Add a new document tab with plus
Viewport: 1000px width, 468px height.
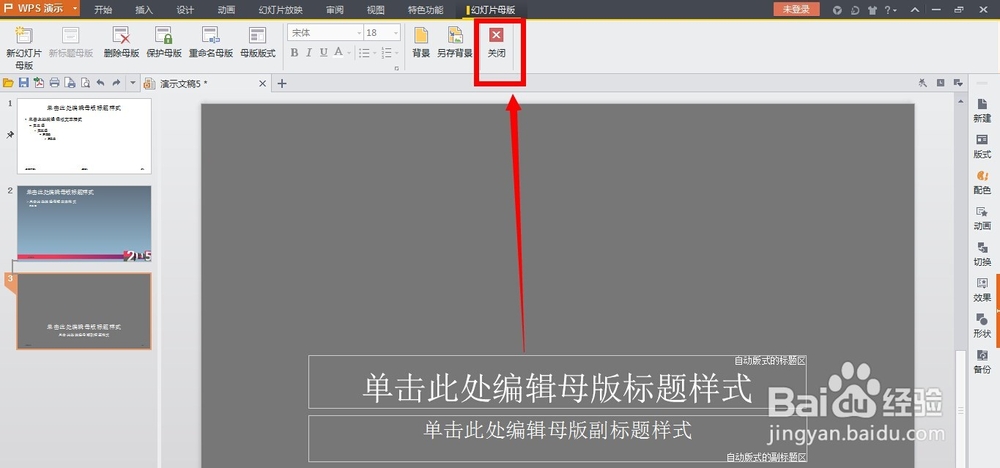282,84
